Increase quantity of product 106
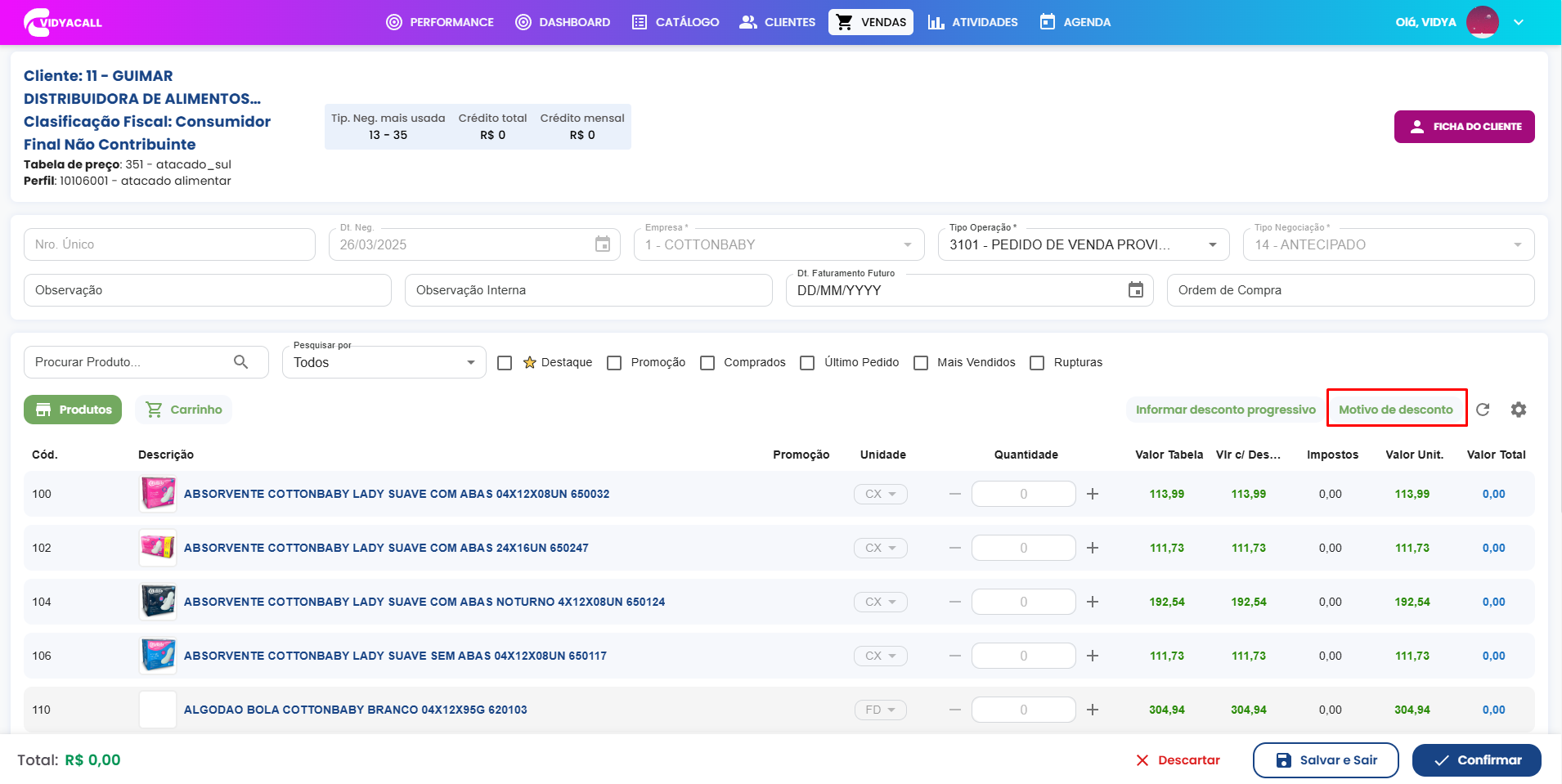This screenshot has height=784, width=1562. 1093,656
